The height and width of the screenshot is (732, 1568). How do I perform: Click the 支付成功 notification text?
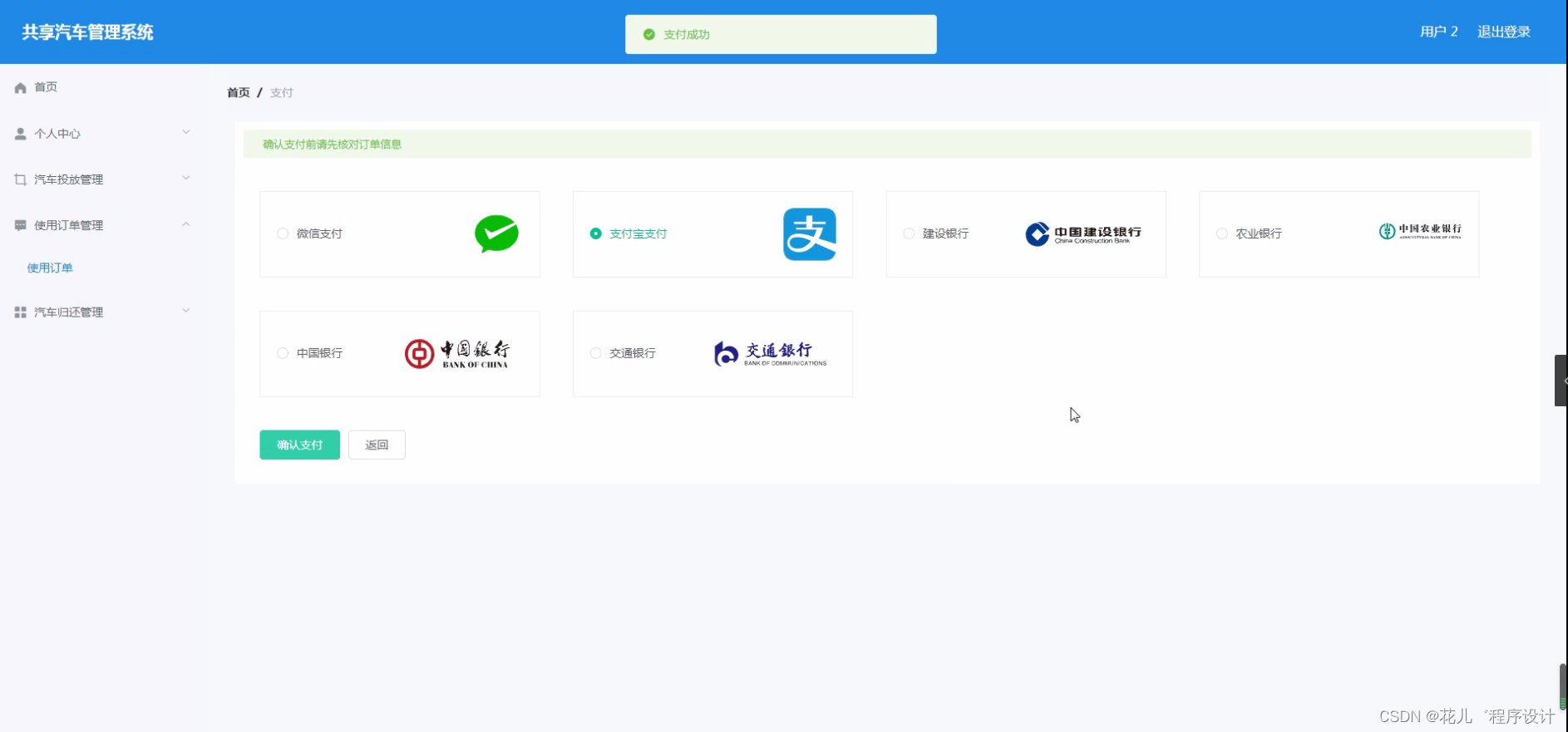[687, 35]
